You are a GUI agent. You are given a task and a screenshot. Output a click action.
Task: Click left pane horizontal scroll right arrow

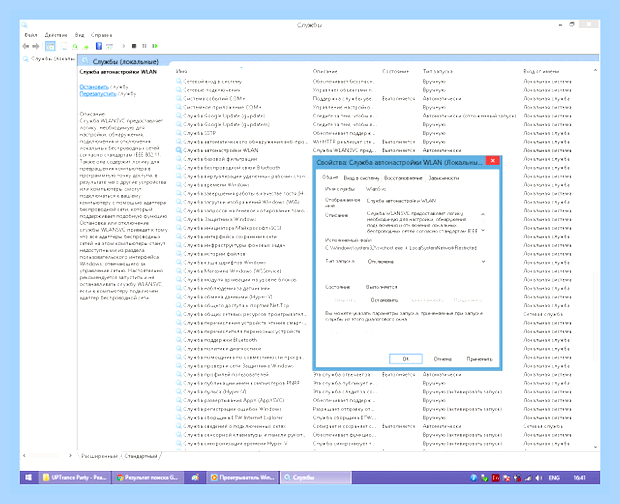coord(70,456)
